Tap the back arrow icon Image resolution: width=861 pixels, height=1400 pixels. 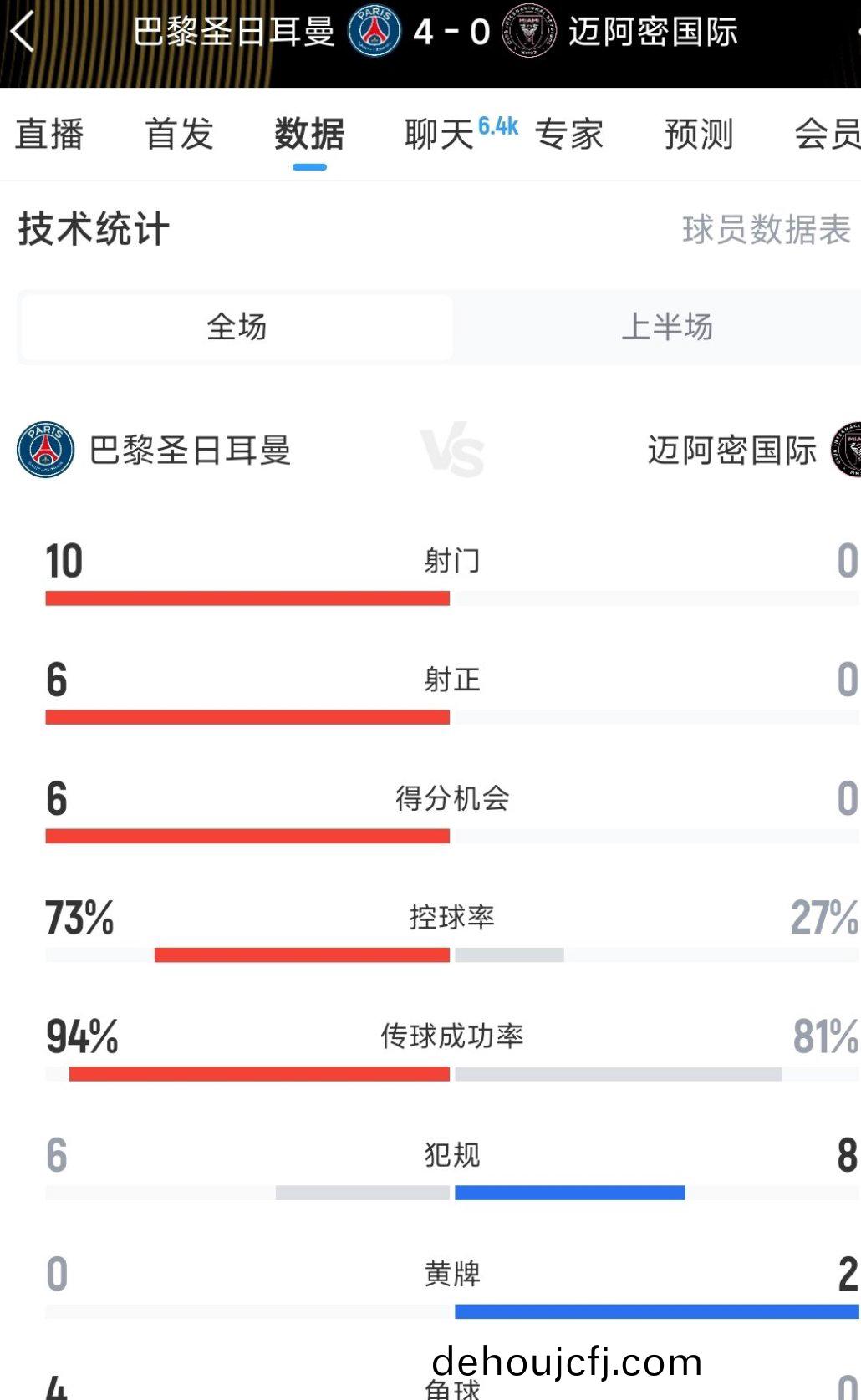pos(23,32)
